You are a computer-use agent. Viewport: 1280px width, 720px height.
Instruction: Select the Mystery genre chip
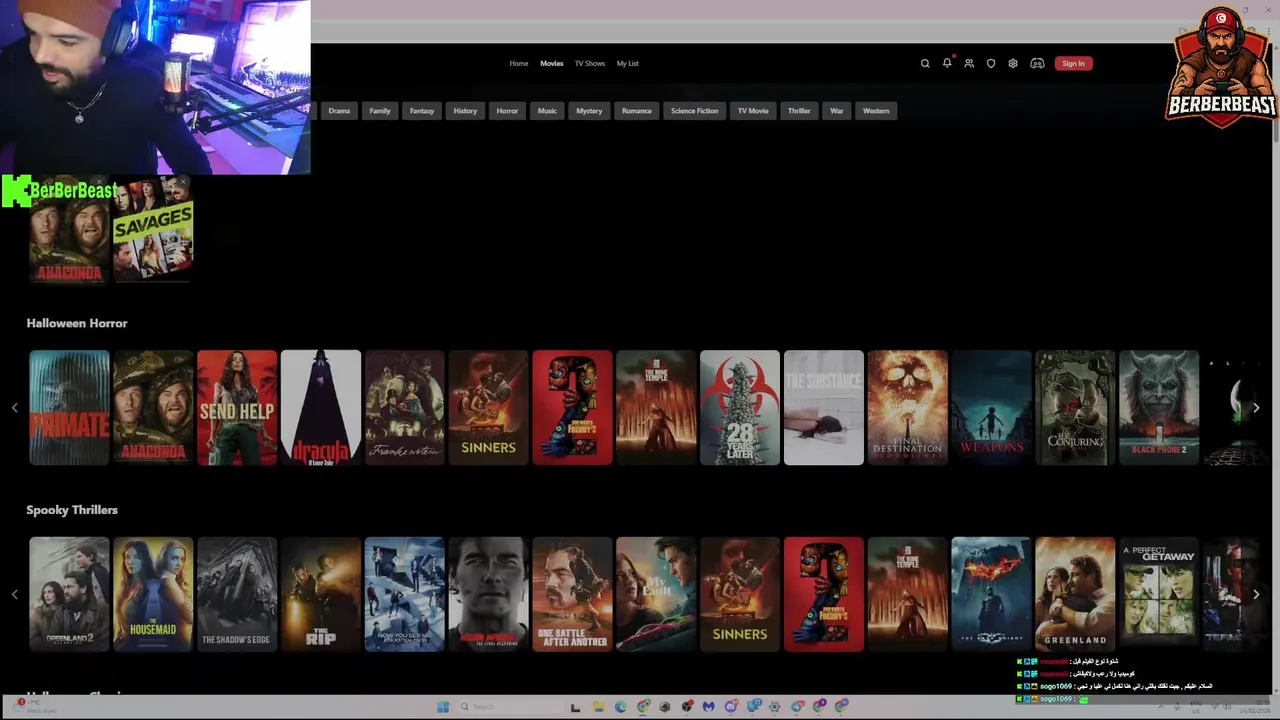589,111
